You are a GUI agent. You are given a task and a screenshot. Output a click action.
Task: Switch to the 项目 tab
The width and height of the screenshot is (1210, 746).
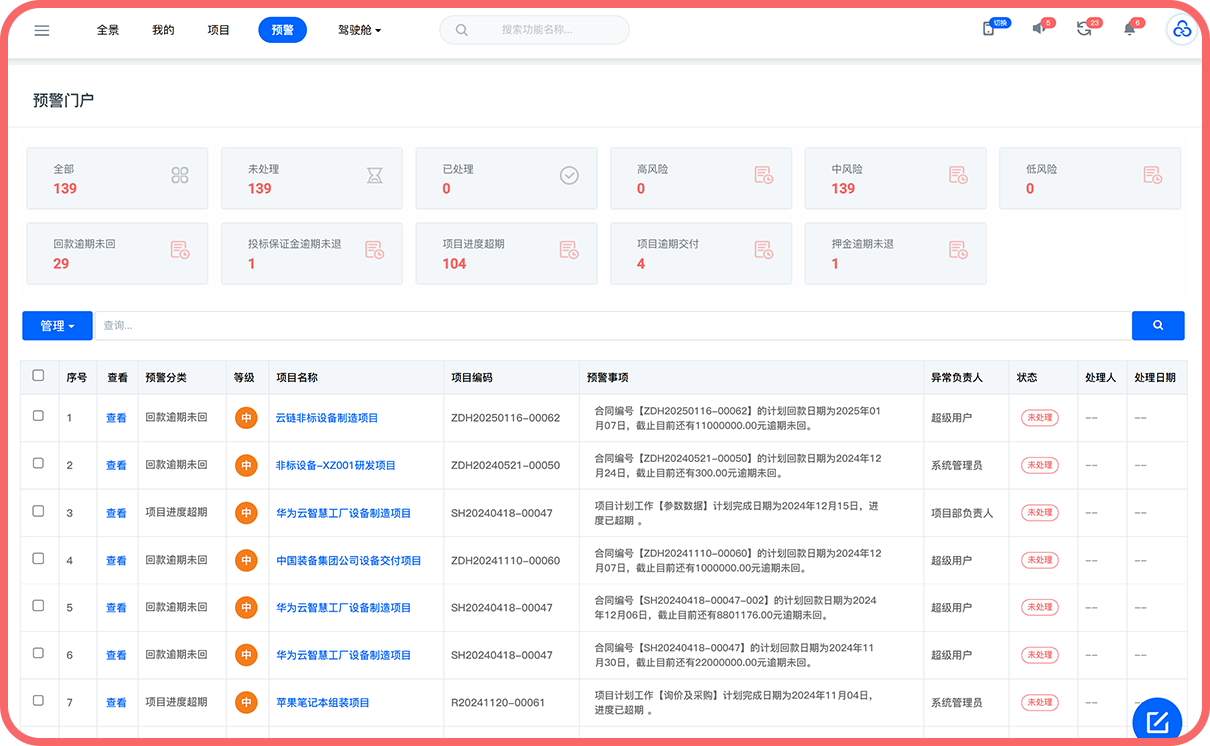click(x=218, y=30)
